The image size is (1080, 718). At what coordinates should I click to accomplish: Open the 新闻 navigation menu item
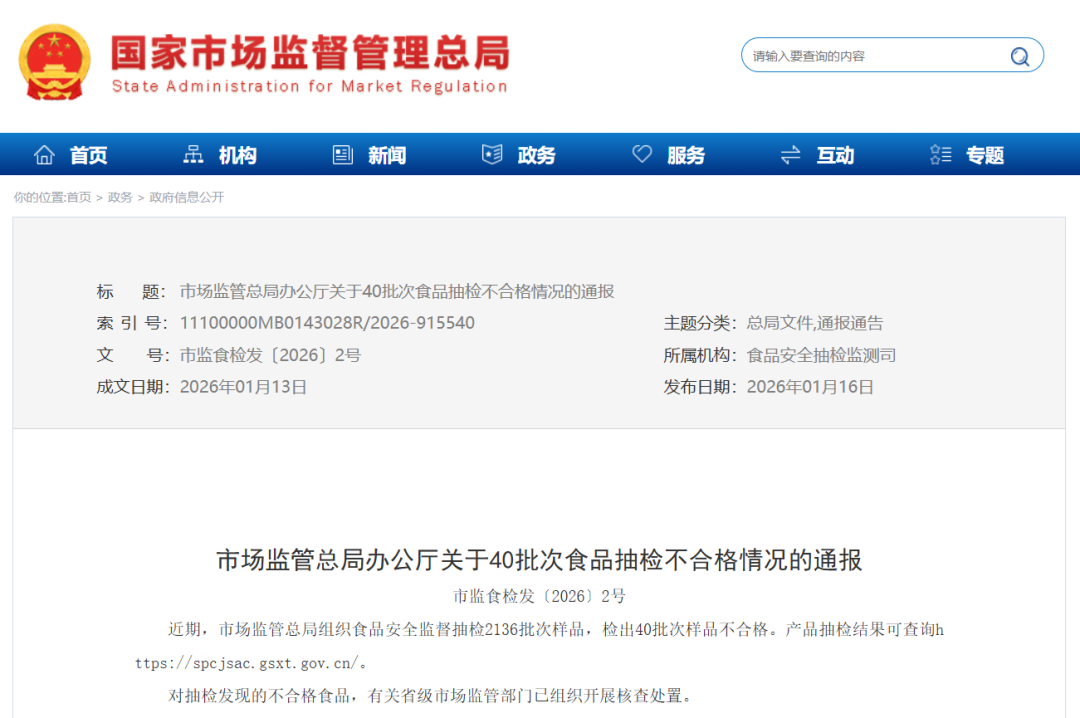point(387,156)
